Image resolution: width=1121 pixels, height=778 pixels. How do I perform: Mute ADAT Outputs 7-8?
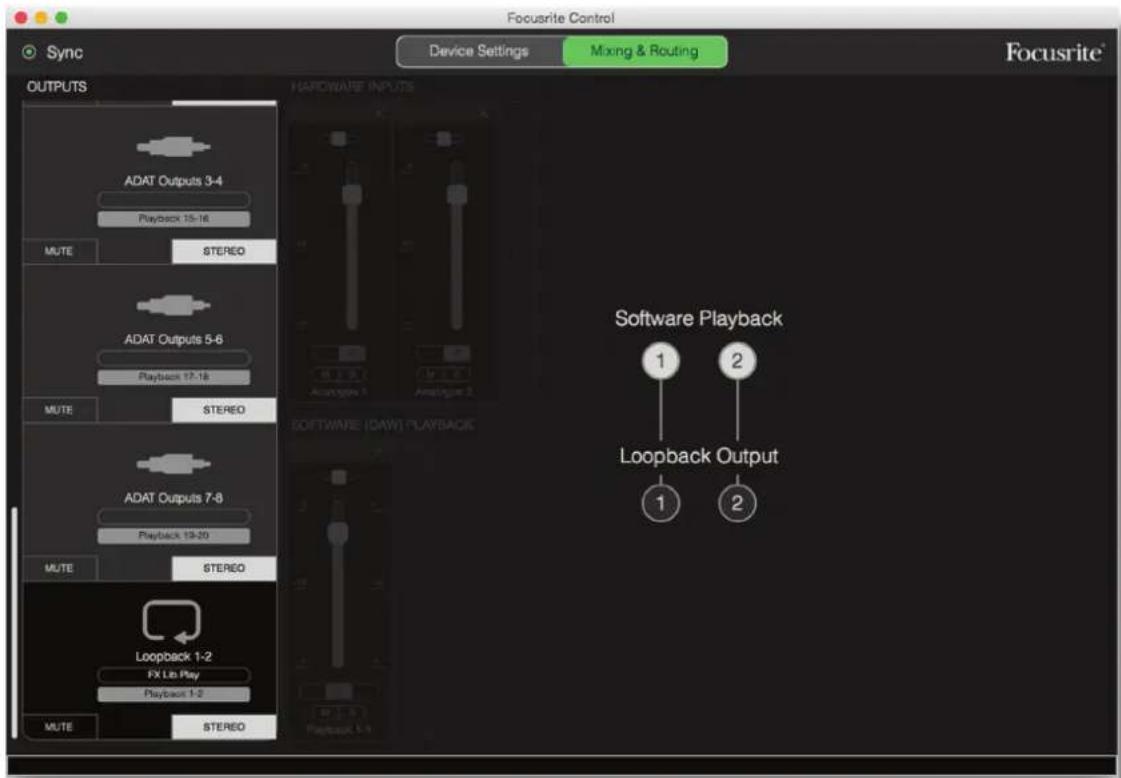59,568
